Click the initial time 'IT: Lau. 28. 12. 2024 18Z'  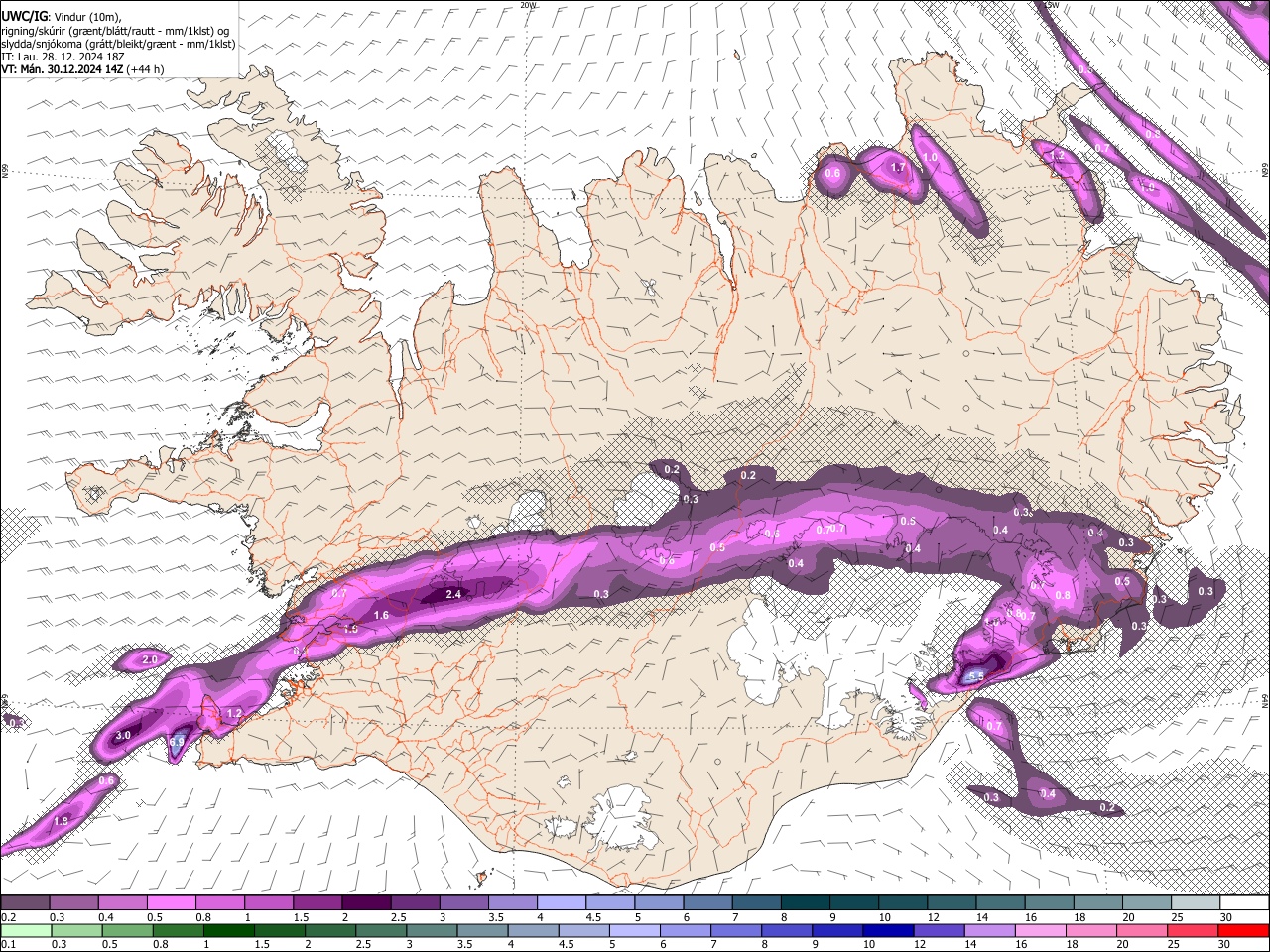tap(63, 57)
